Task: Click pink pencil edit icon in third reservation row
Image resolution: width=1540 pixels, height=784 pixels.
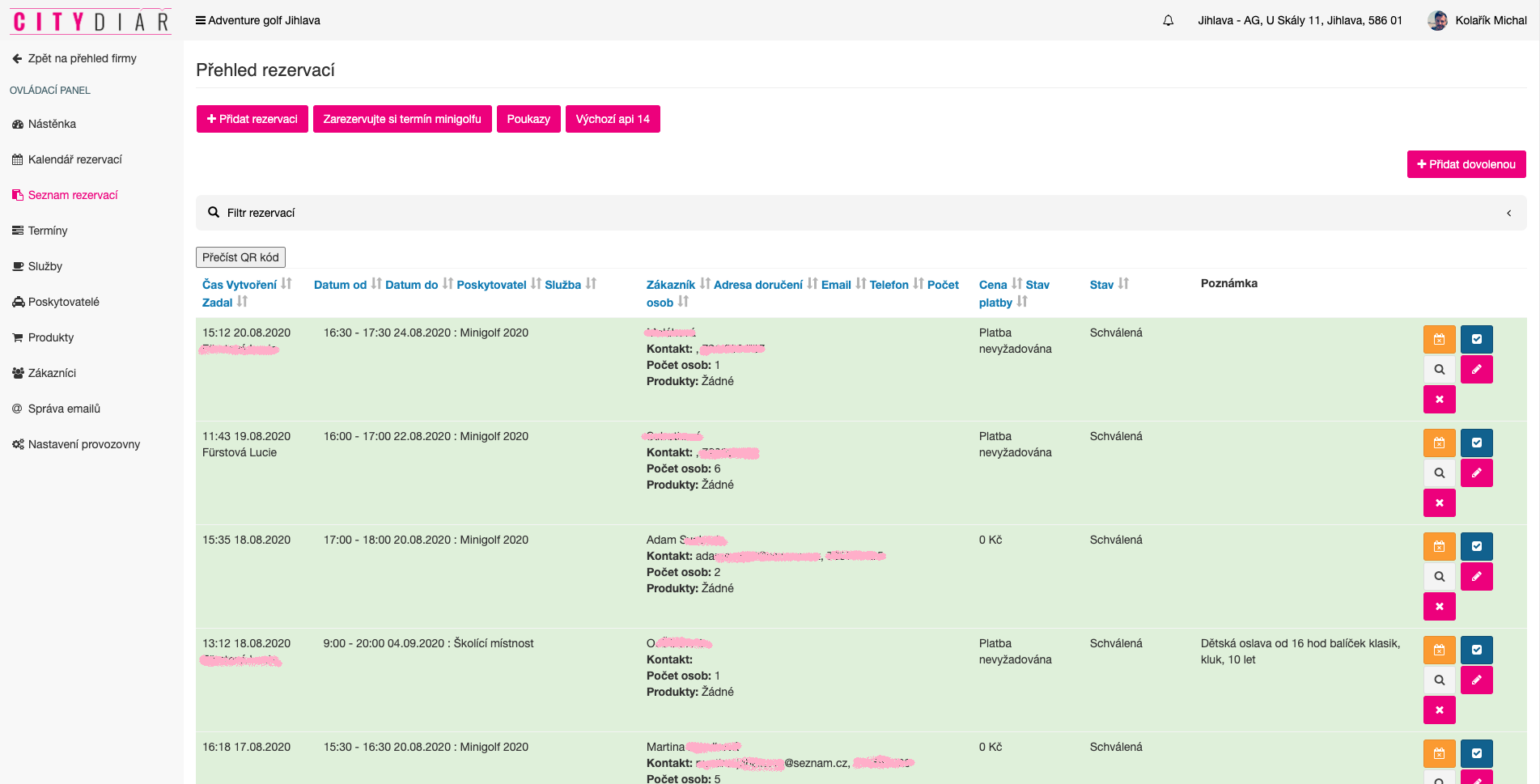Action: [1476, 577]
